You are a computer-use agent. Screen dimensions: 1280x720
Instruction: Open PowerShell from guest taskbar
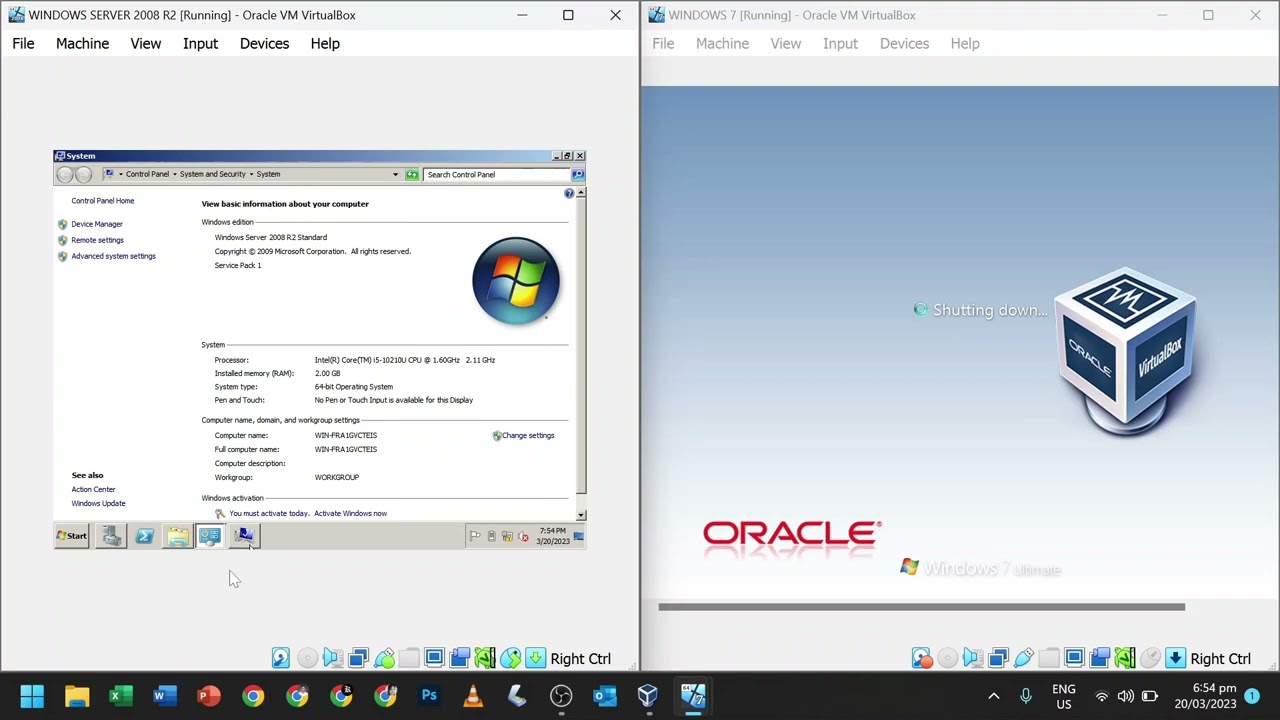click(x=144, y=537)
